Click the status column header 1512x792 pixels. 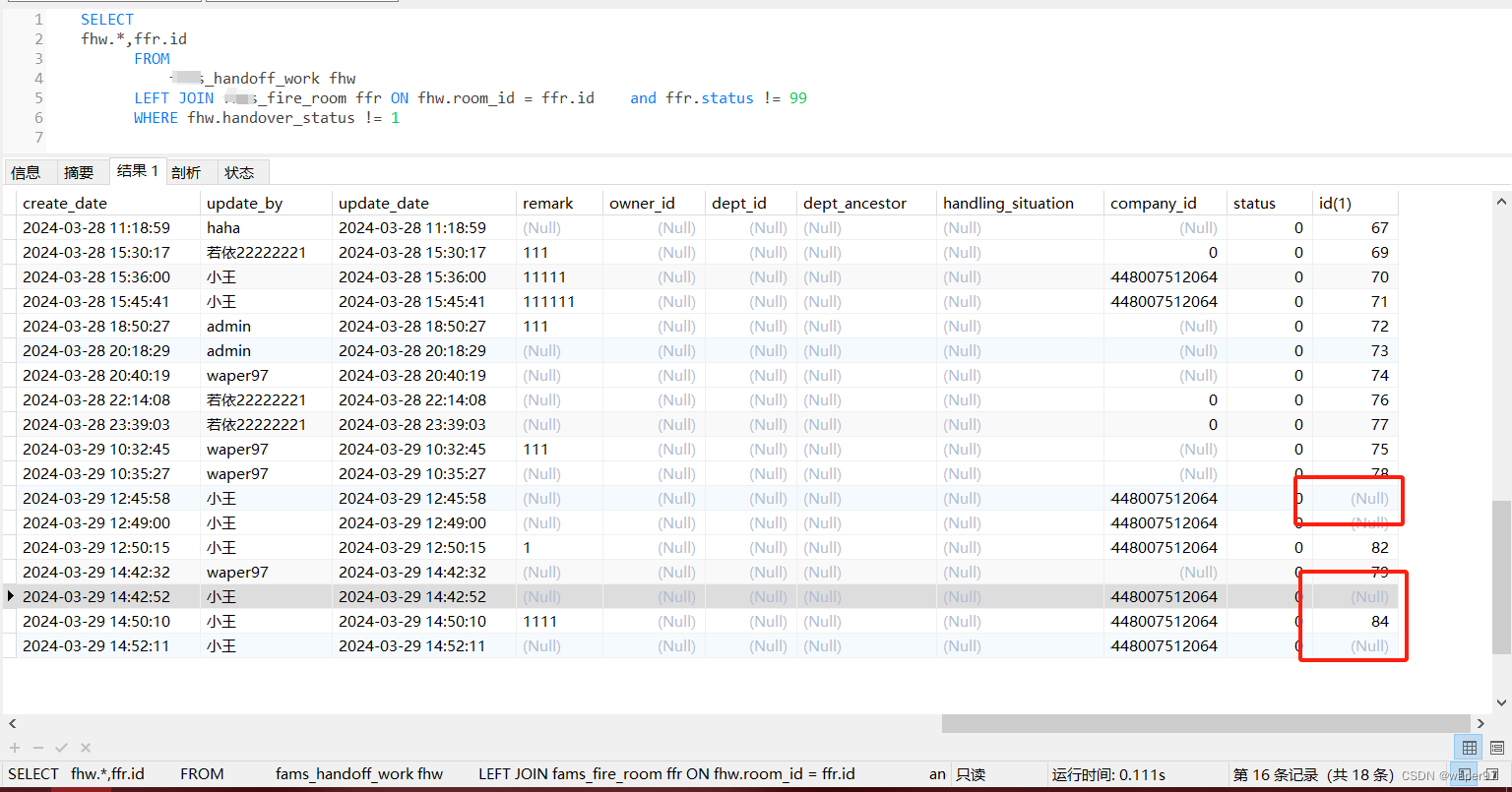pos(1269,203)
